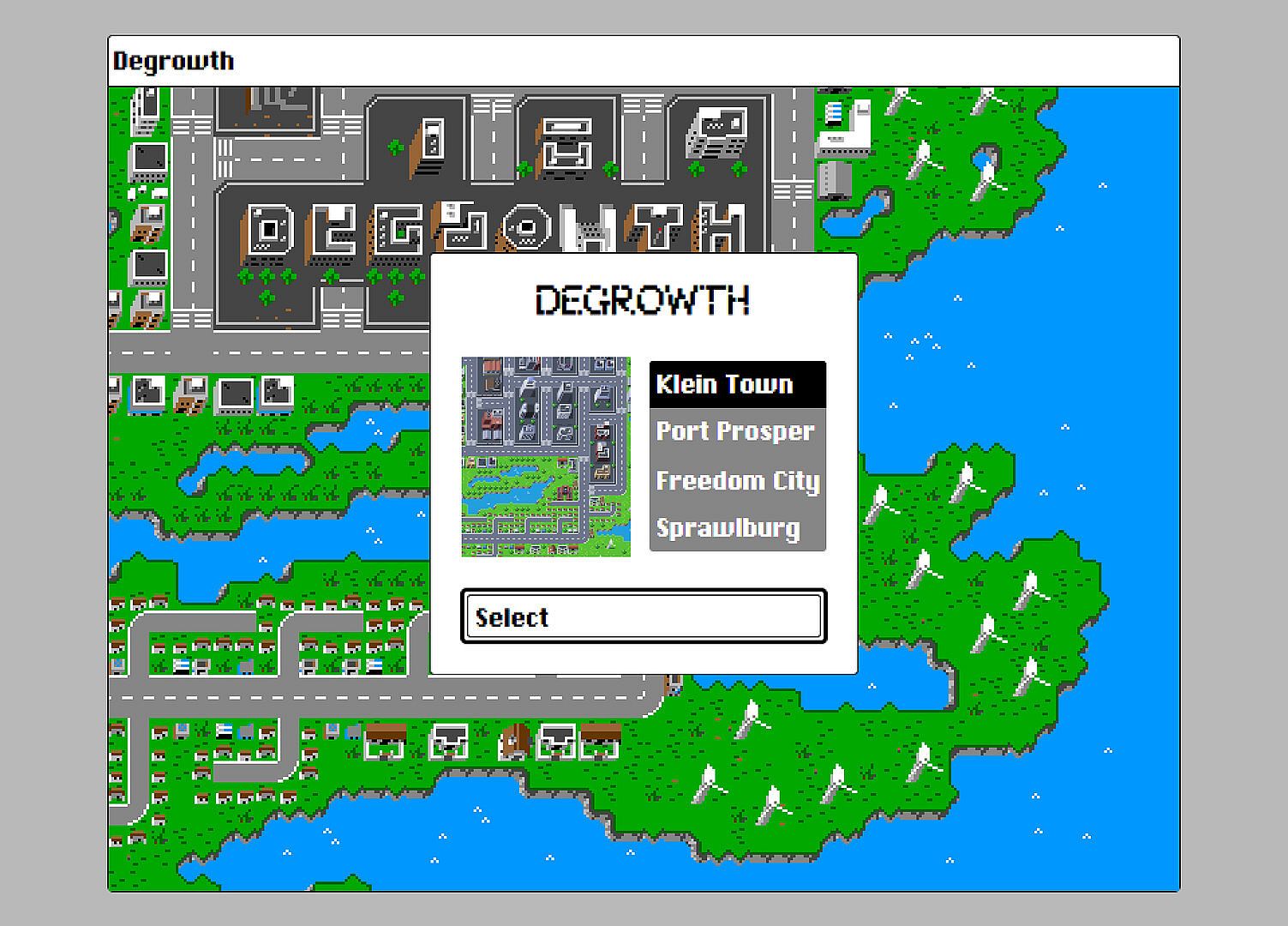Click the Degrowth window title text
This screenshot has width=1288, height=926.
[x=174, y=61]
